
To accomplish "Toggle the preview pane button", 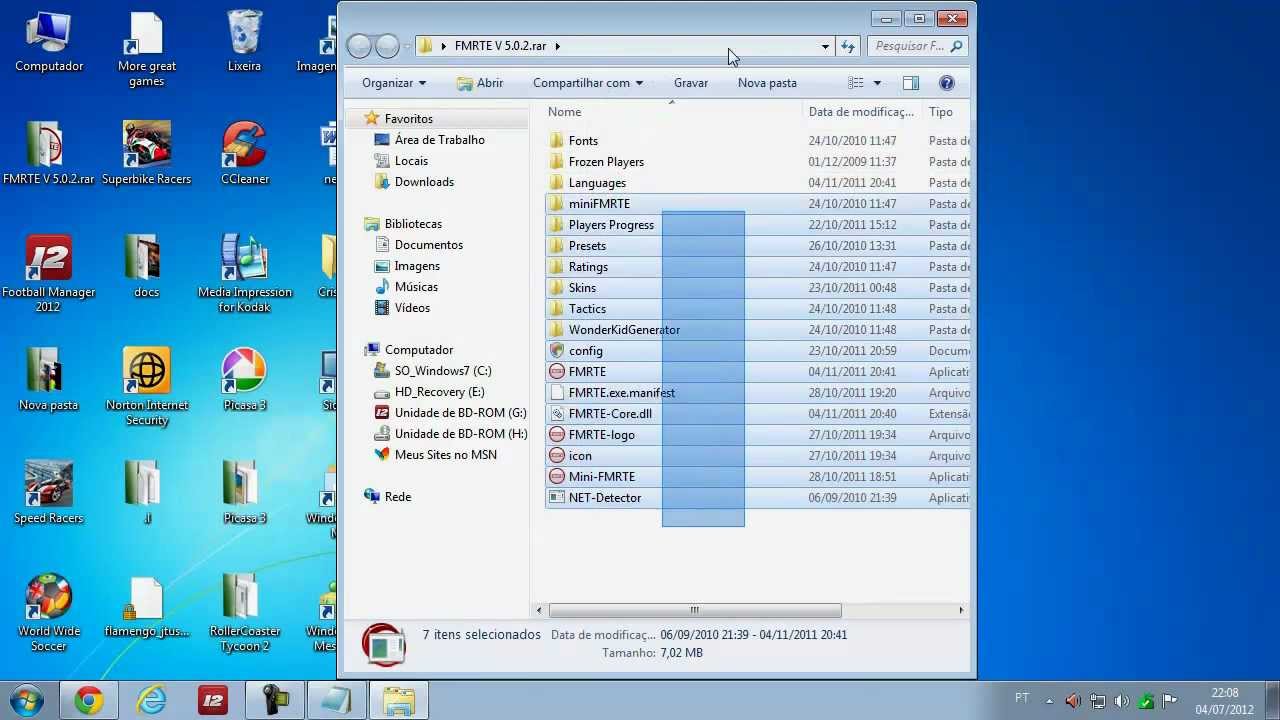I will coord(911,83).
